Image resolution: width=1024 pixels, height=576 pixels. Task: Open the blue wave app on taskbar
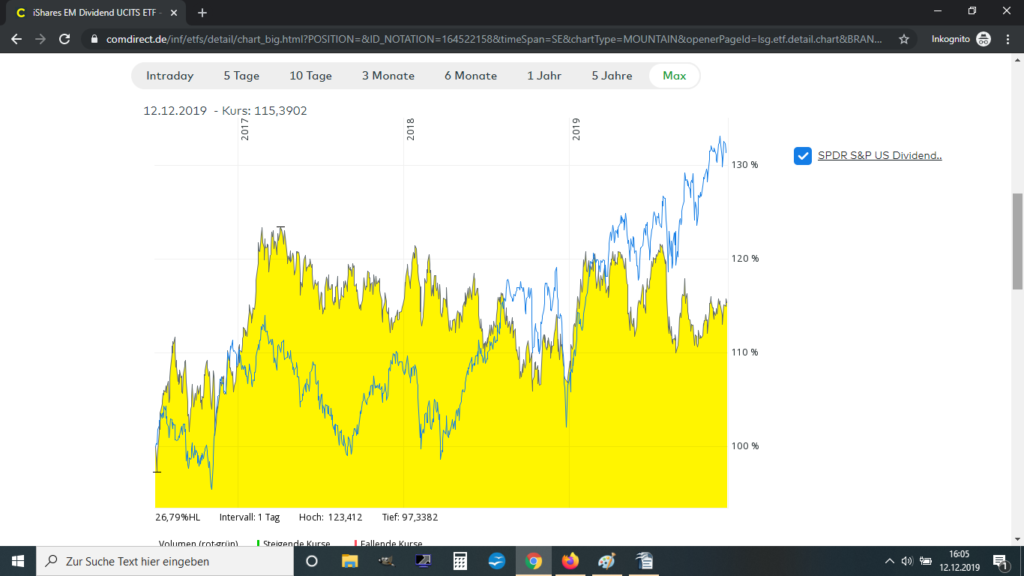[496, 561]
